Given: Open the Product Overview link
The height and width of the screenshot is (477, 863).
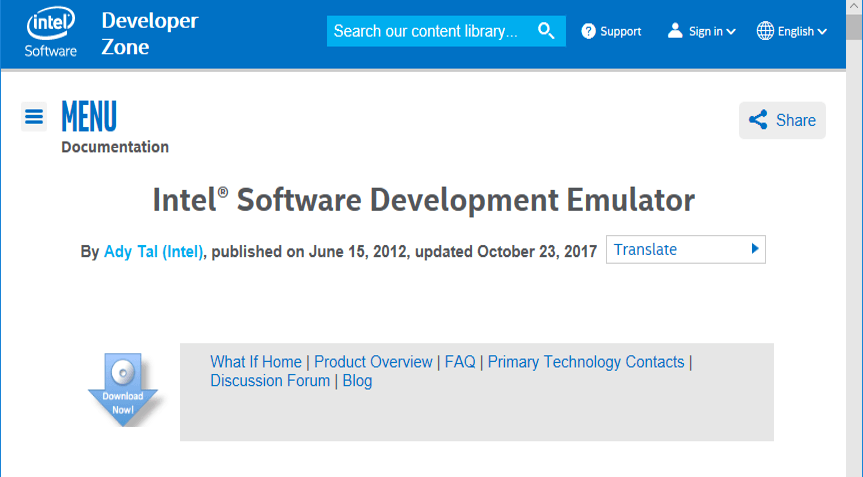Looking at the screenshot, I should pos(373,361).
